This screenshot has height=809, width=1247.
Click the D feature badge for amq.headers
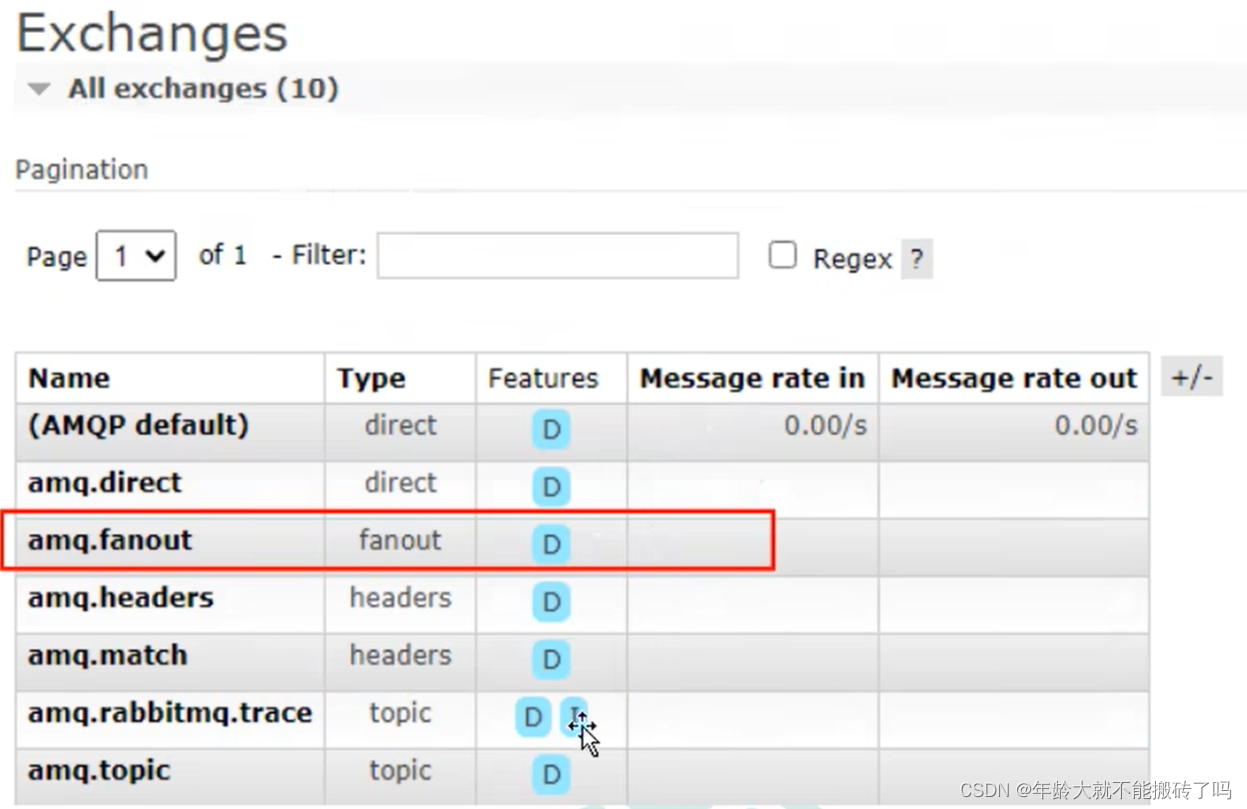point(550,602)
